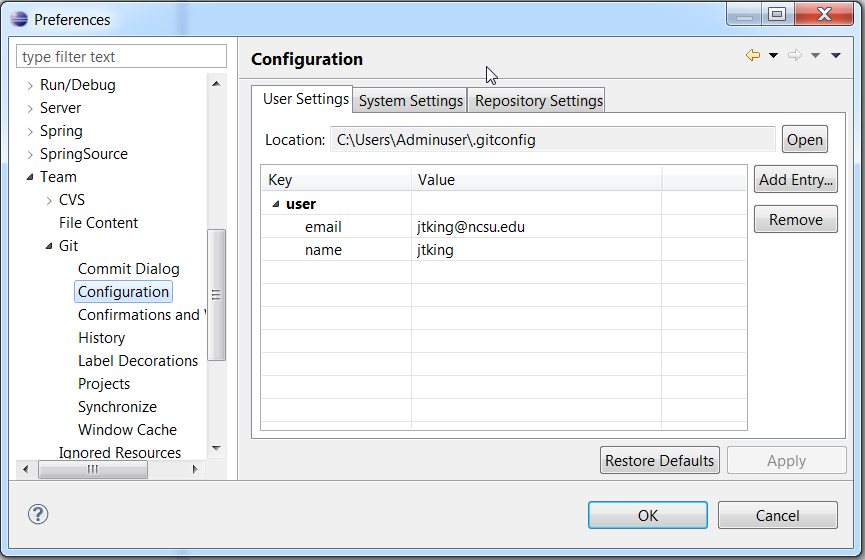Open the preferences view menu dropdown arrow
The width and height of the screenshot is (865, 560).
tap(836, 55)
